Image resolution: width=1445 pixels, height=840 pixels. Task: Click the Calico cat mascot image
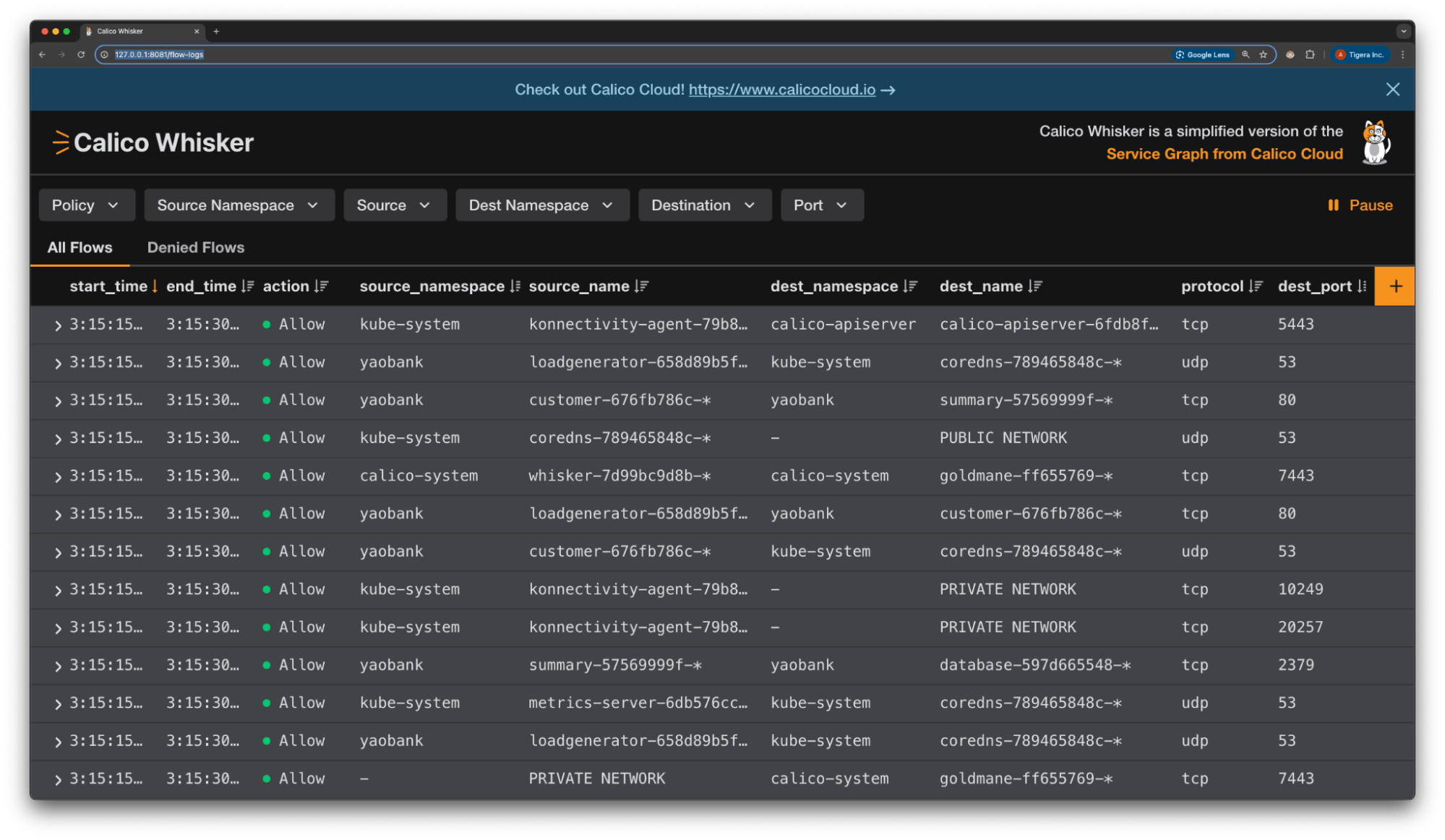1376,142
